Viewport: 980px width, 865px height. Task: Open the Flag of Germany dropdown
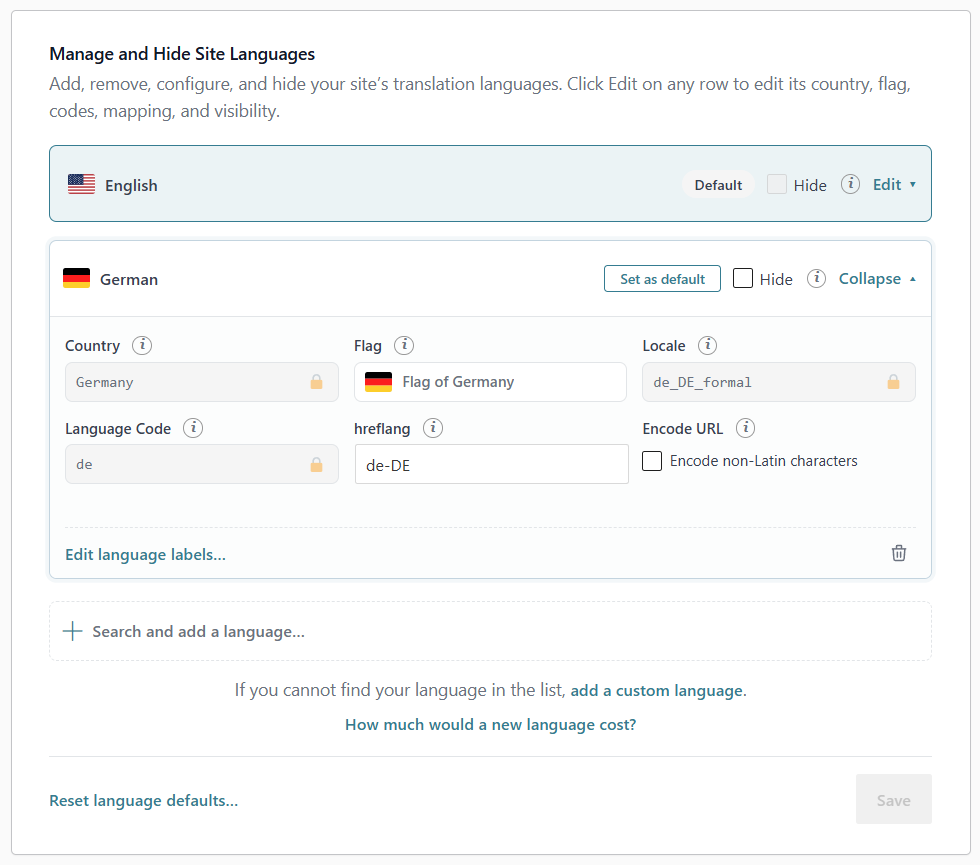tap(490, 382)
